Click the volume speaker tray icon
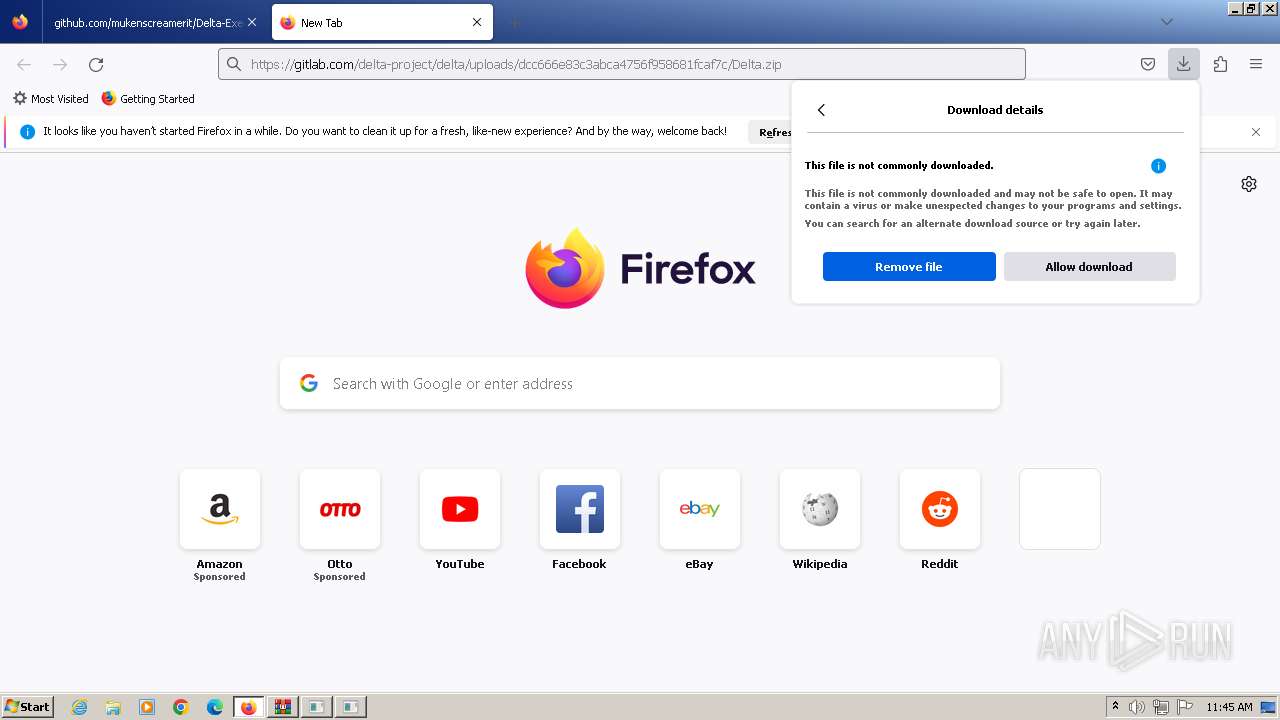The height and width of the screenshot is (720, 1280). 1137,707
